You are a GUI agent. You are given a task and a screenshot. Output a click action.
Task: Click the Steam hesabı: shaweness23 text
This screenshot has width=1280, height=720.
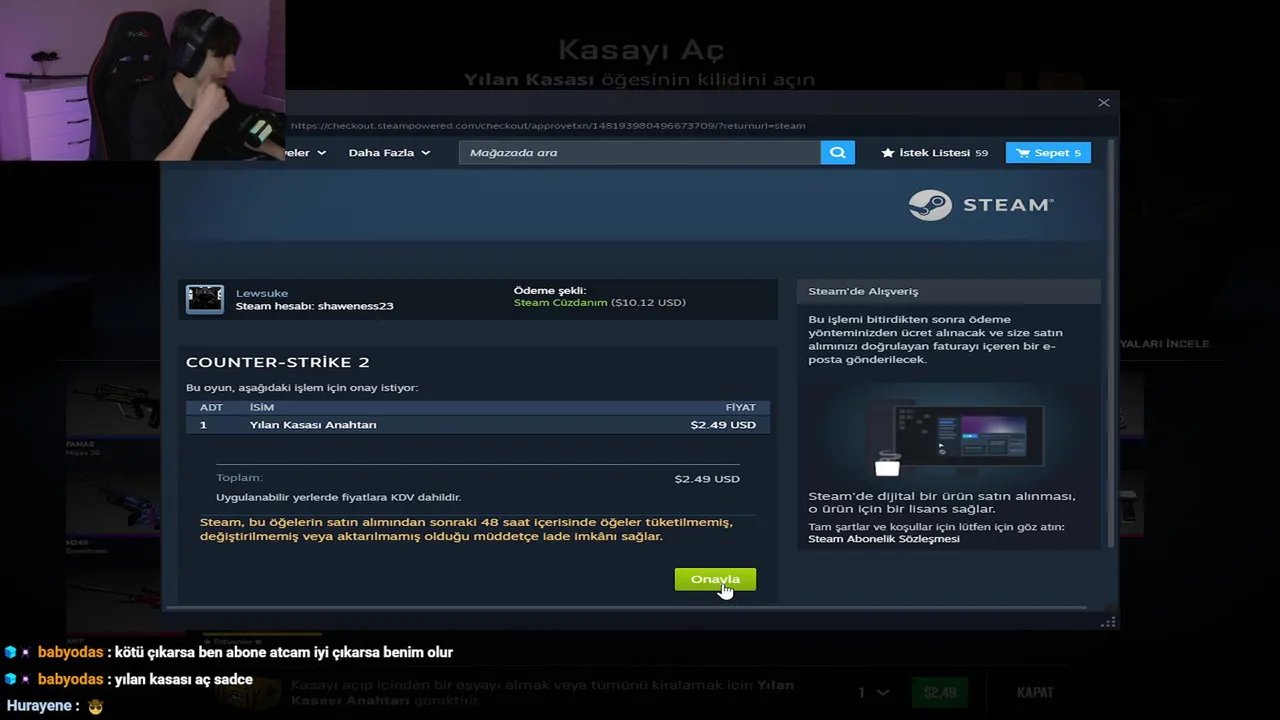click(314, 306)
